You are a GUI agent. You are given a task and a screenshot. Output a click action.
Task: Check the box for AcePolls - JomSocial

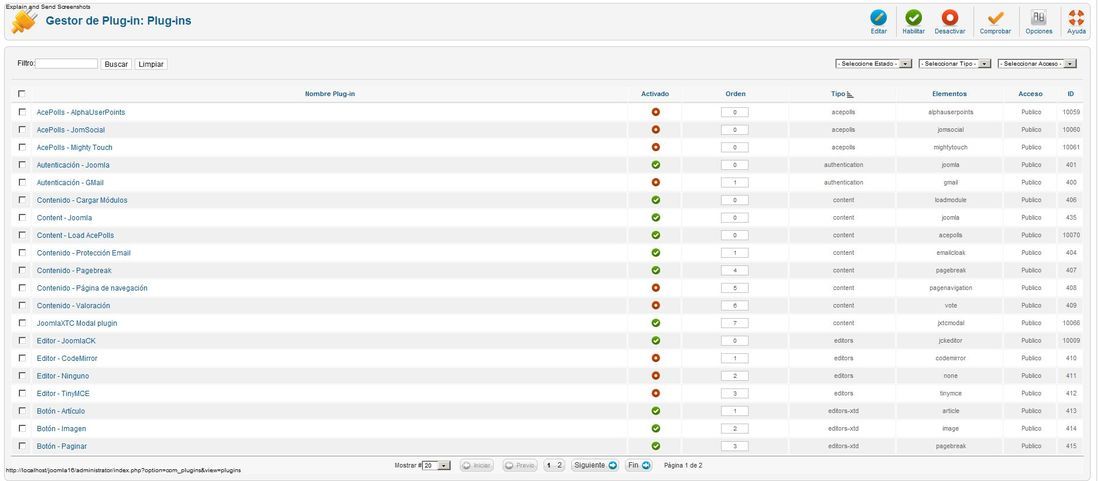tap(22, 129)
